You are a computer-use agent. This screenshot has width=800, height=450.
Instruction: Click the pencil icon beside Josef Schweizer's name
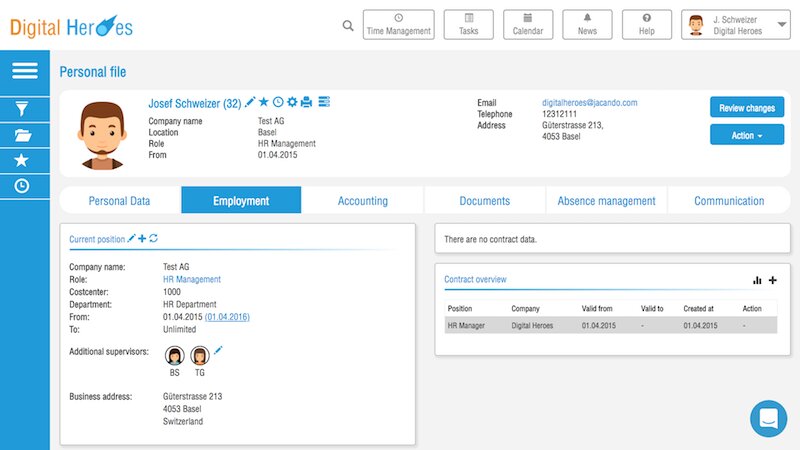click(x=250, y=102)
